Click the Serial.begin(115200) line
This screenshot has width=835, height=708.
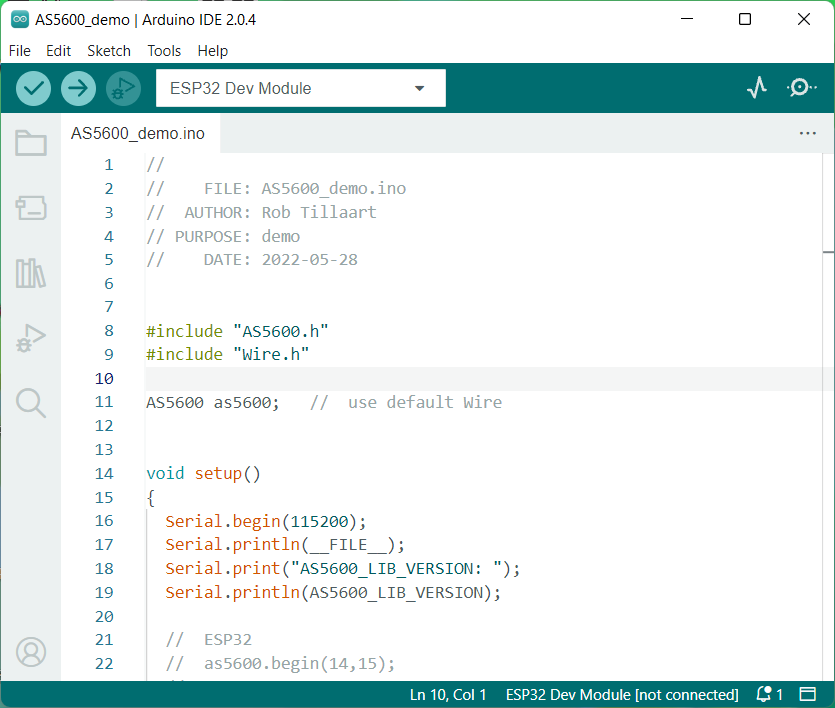click(x=266, y=521)
